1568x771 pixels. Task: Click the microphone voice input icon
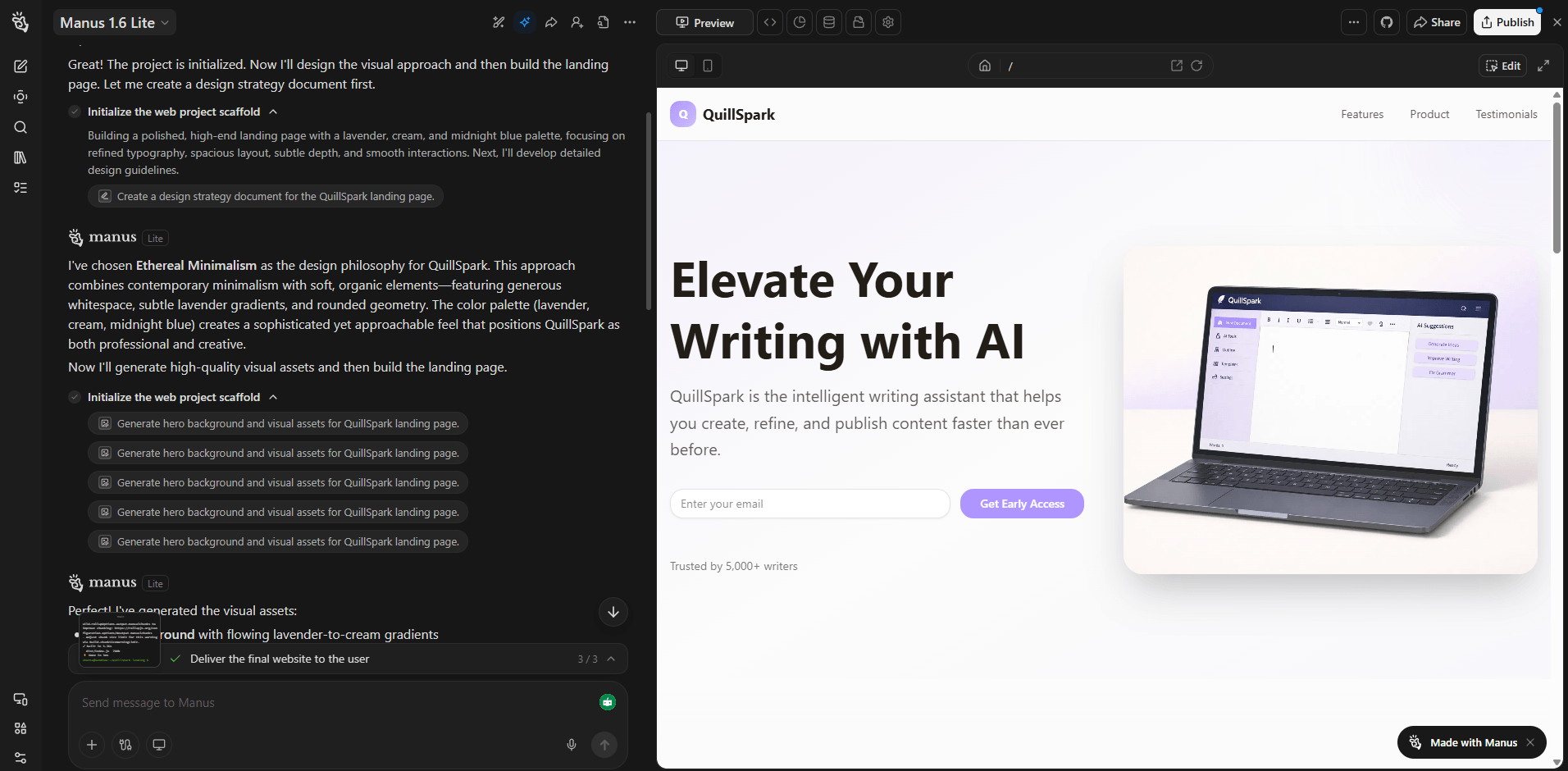tap(572, 745)
